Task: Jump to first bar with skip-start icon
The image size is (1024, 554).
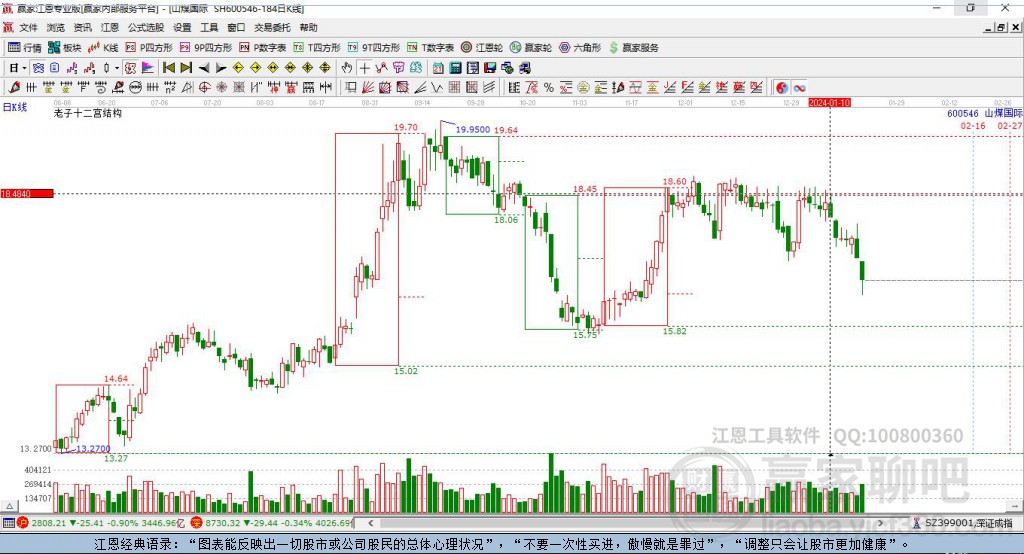Action: 168,68
